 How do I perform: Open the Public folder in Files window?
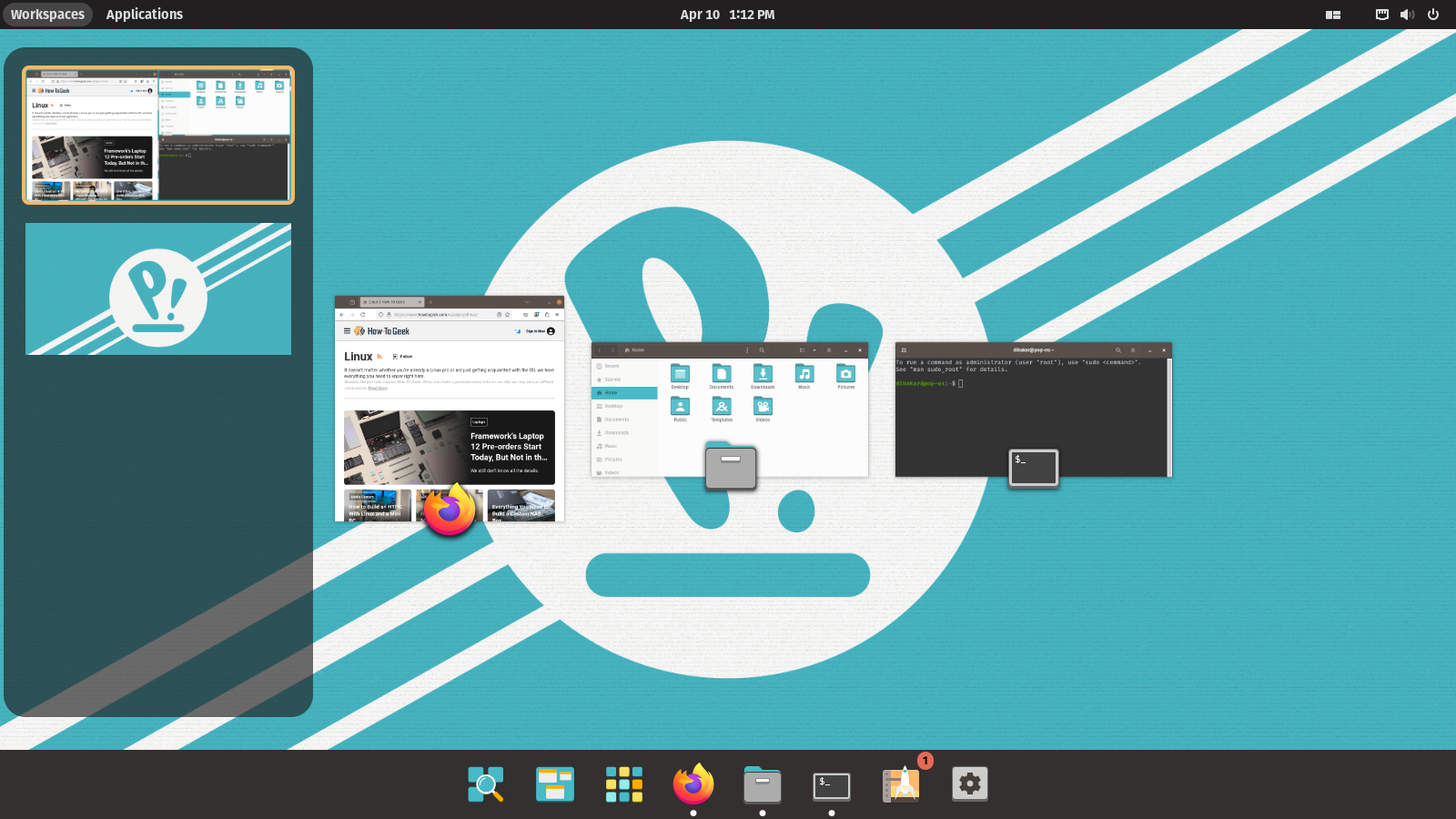680,409
